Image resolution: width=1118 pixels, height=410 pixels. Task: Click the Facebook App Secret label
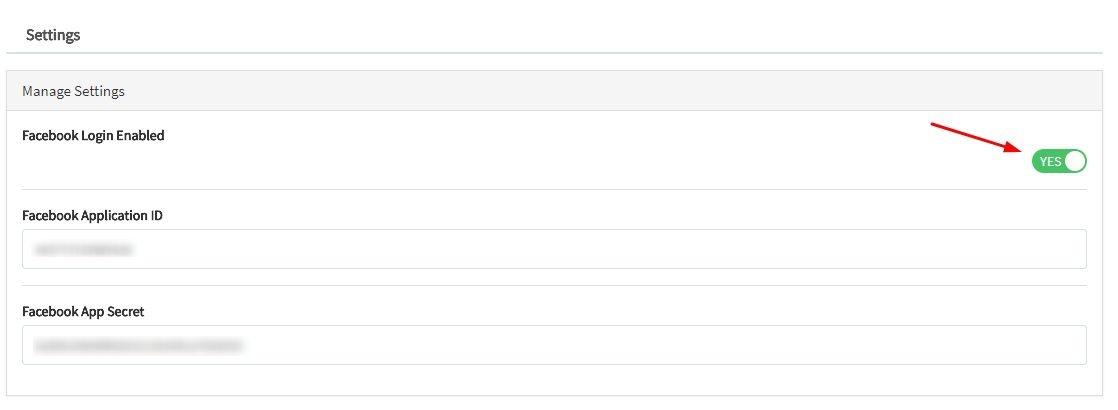coord(83,311)
